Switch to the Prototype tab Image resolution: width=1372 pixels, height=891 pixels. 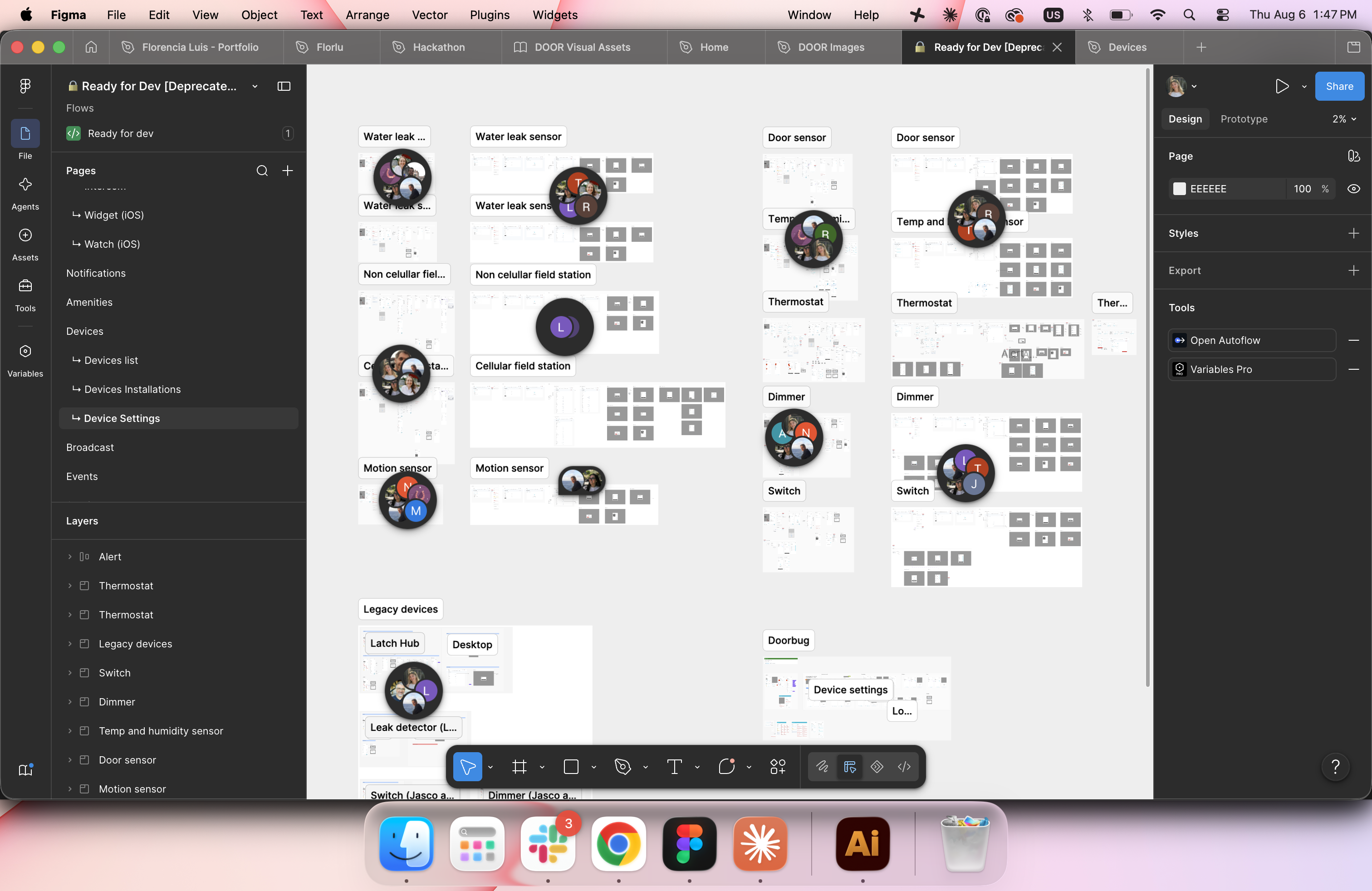click(x=1244, y=119)
